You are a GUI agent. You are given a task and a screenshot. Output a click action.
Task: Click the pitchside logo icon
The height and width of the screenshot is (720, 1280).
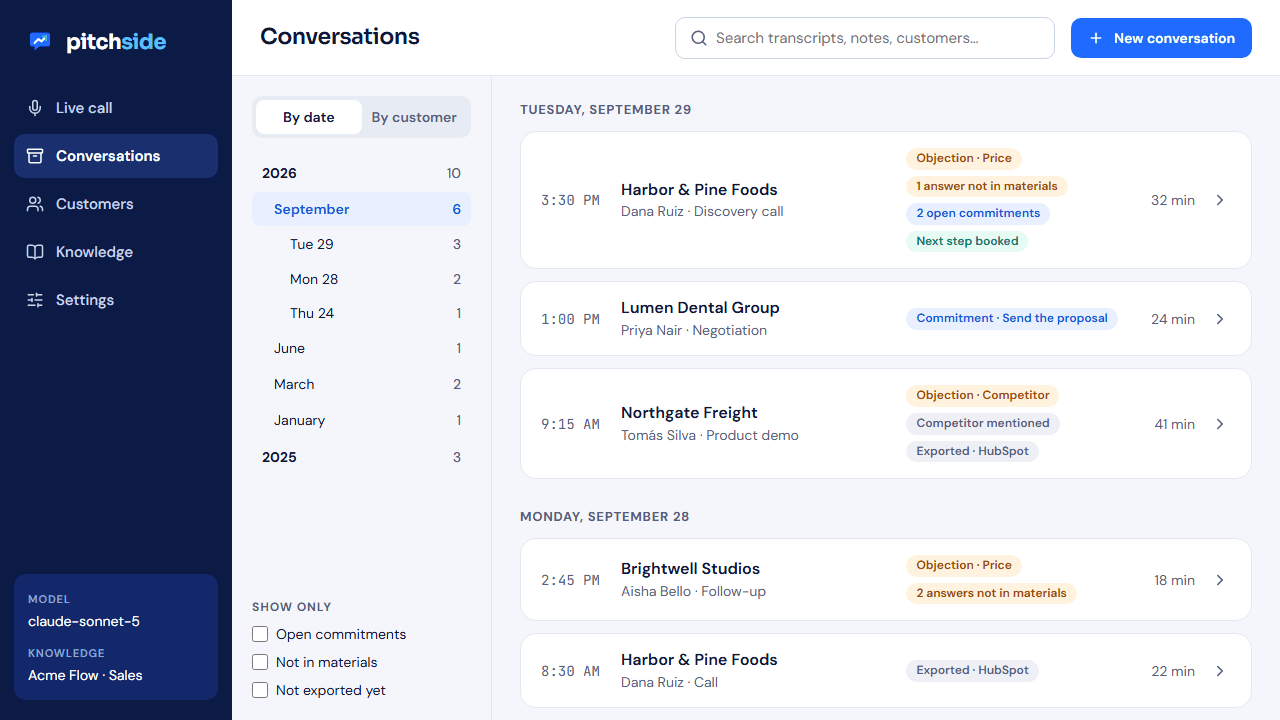click(40, 41)
